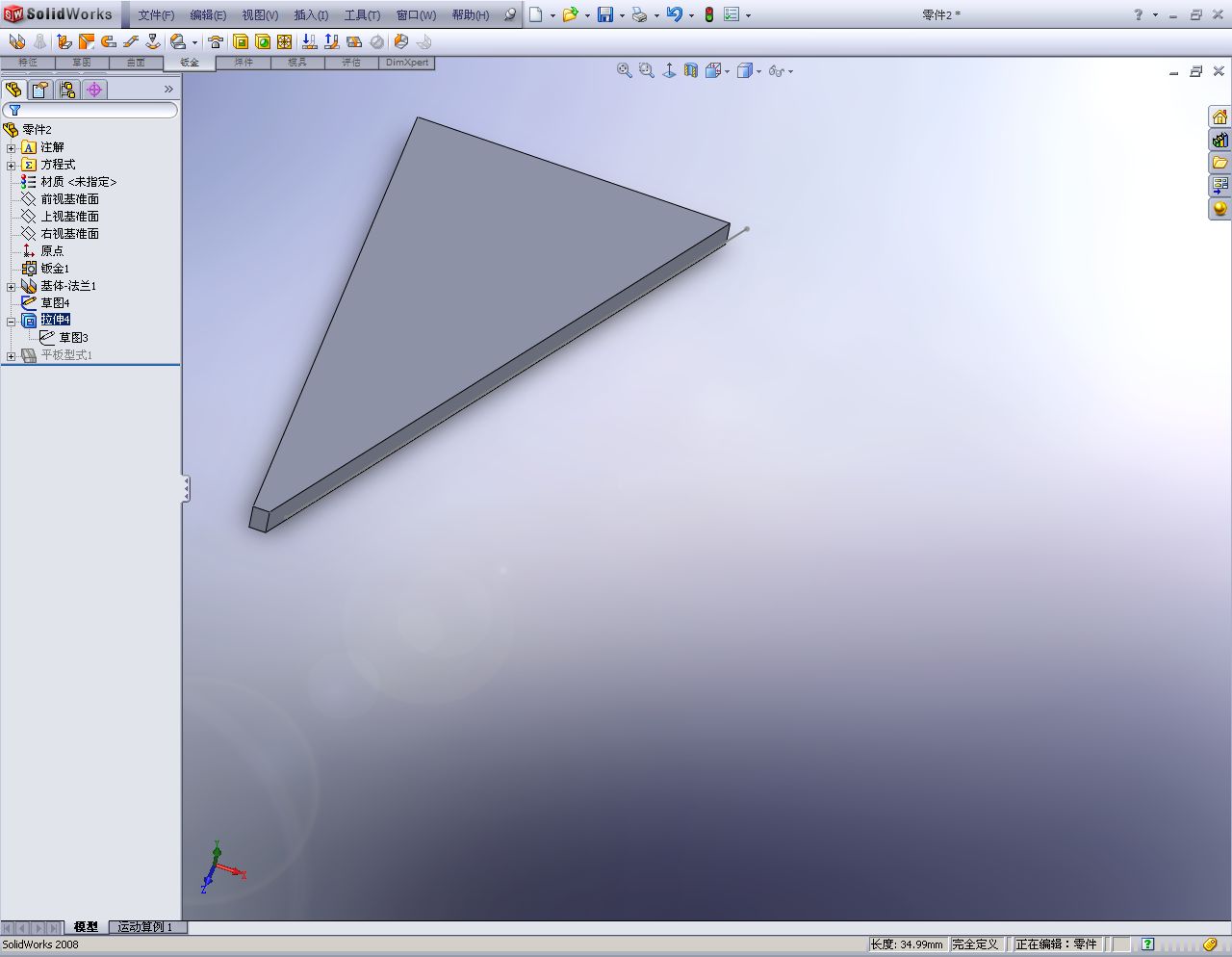
Task: Click the Undo arrow icon
Action: [675, 14]
